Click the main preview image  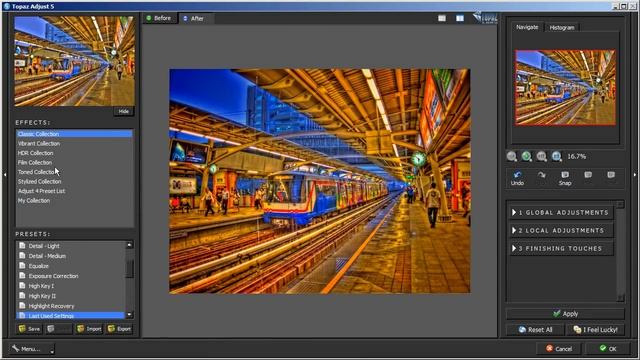point(320,181)
